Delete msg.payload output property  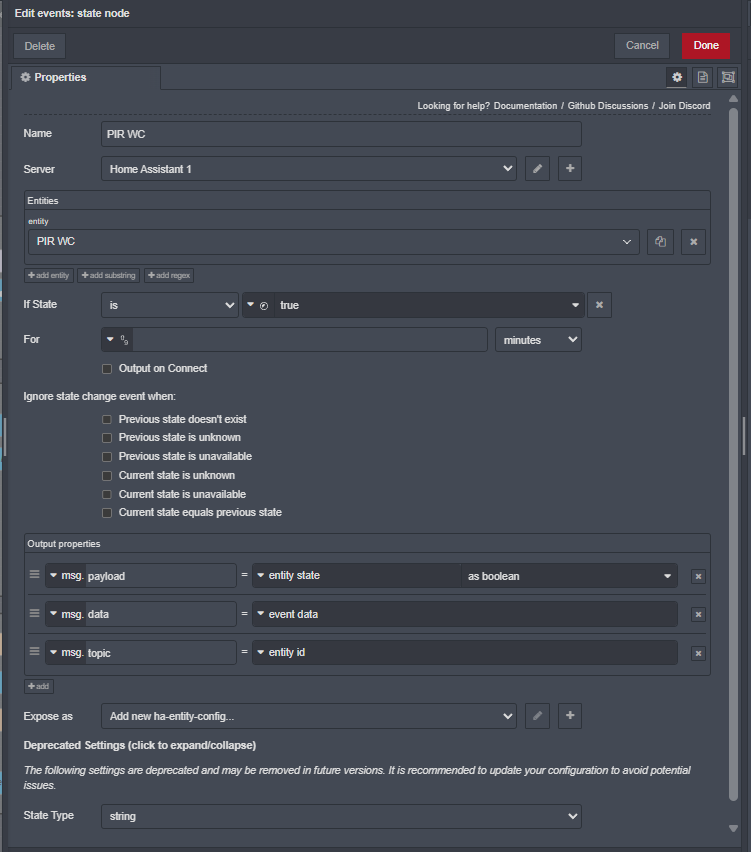pos(698,576)
